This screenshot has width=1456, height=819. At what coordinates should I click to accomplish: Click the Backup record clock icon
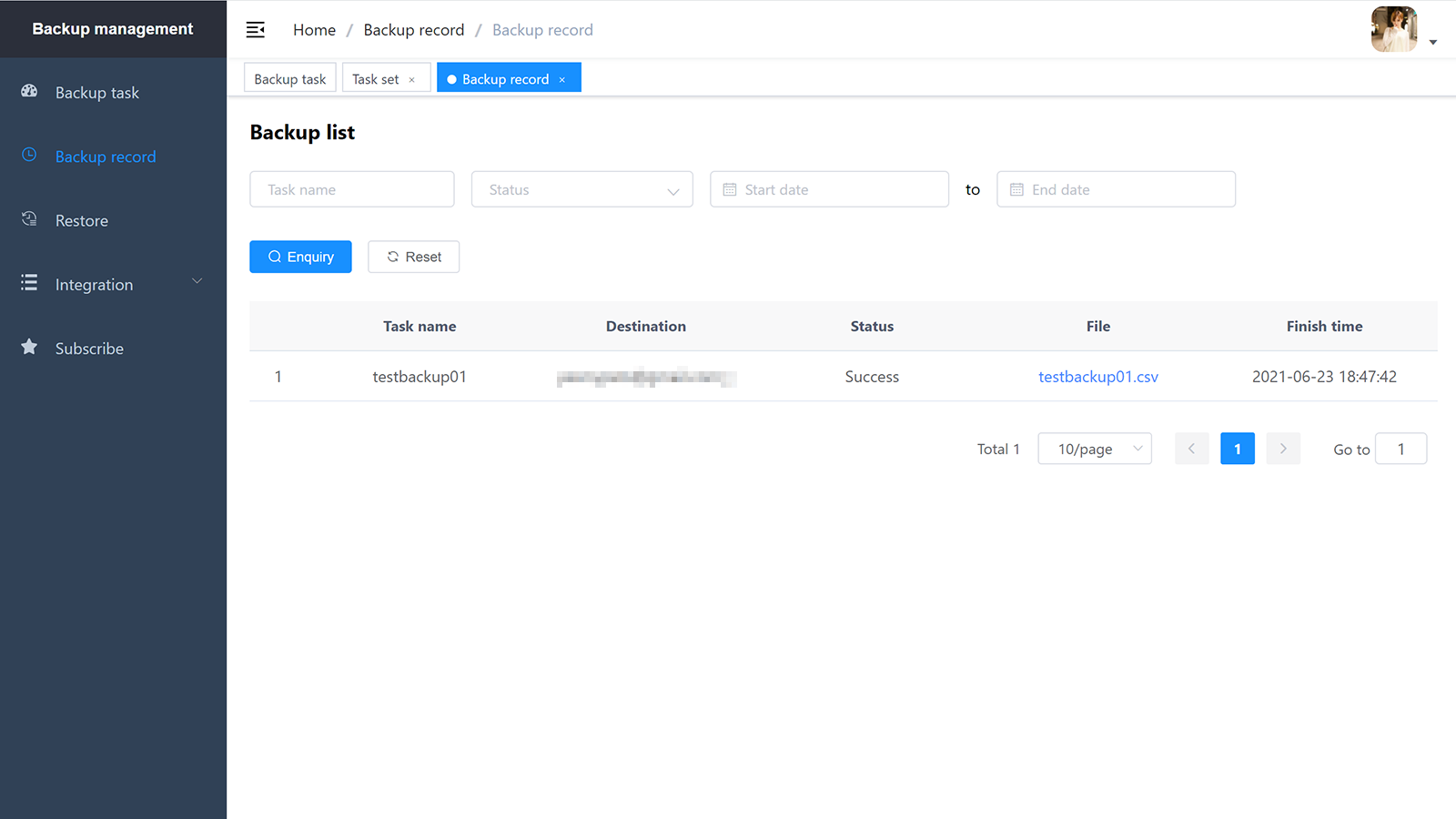coord(29,156)
